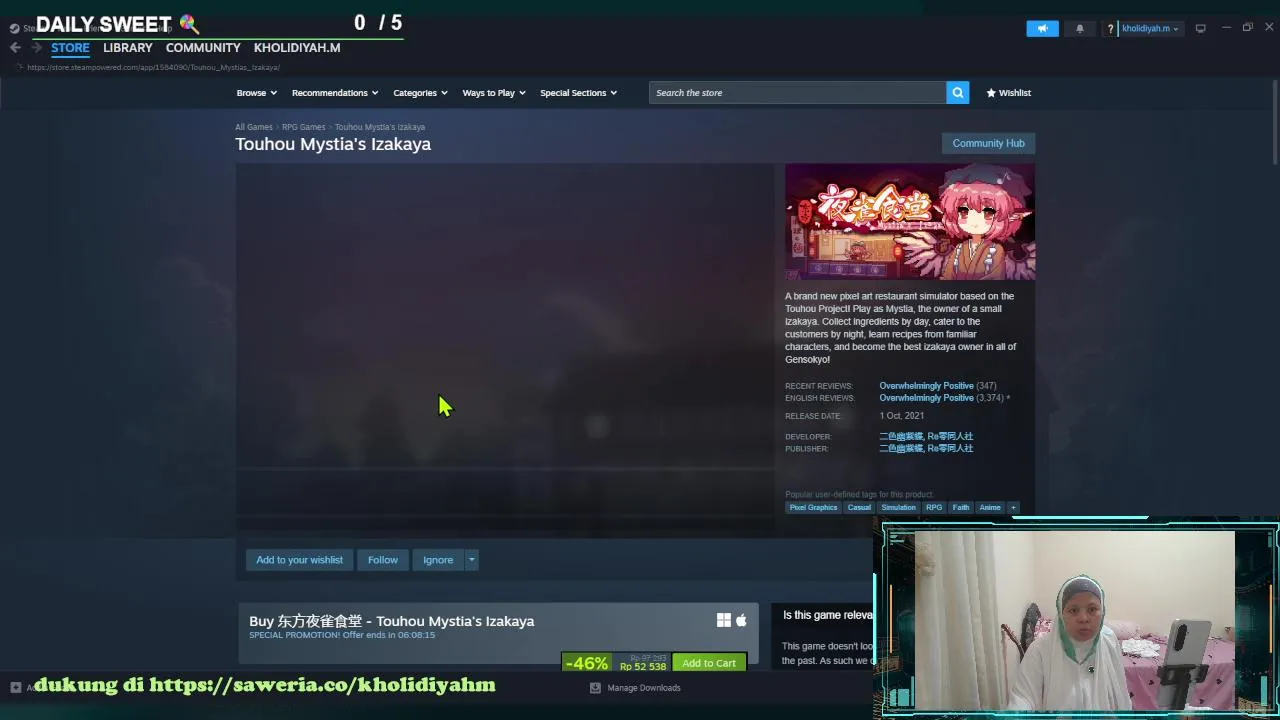The height and width of the screenshot is (720, 1280).
Task: Follow this game
Action: pos(383,560)
